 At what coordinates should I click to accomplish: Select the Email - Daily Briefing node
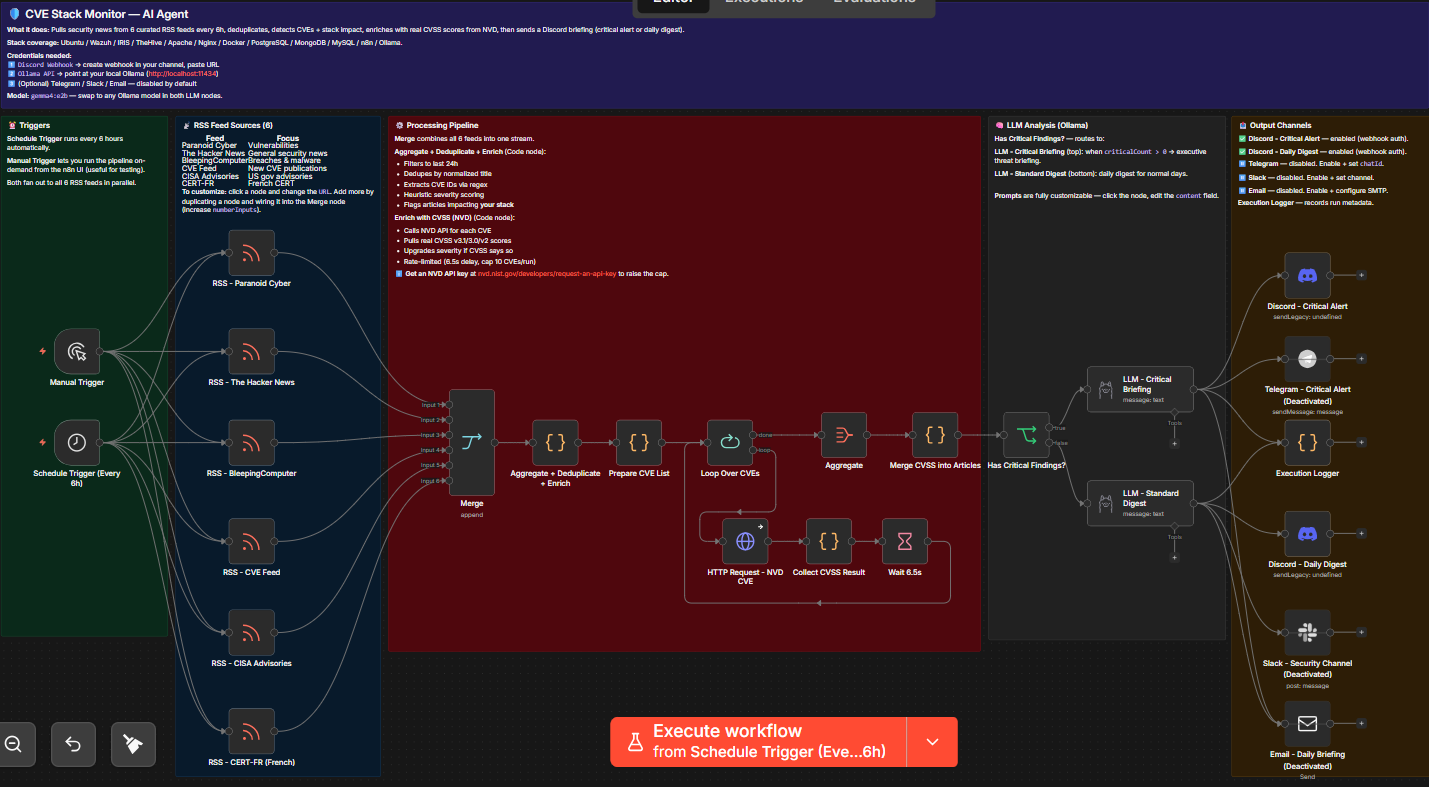point(1307,724)
